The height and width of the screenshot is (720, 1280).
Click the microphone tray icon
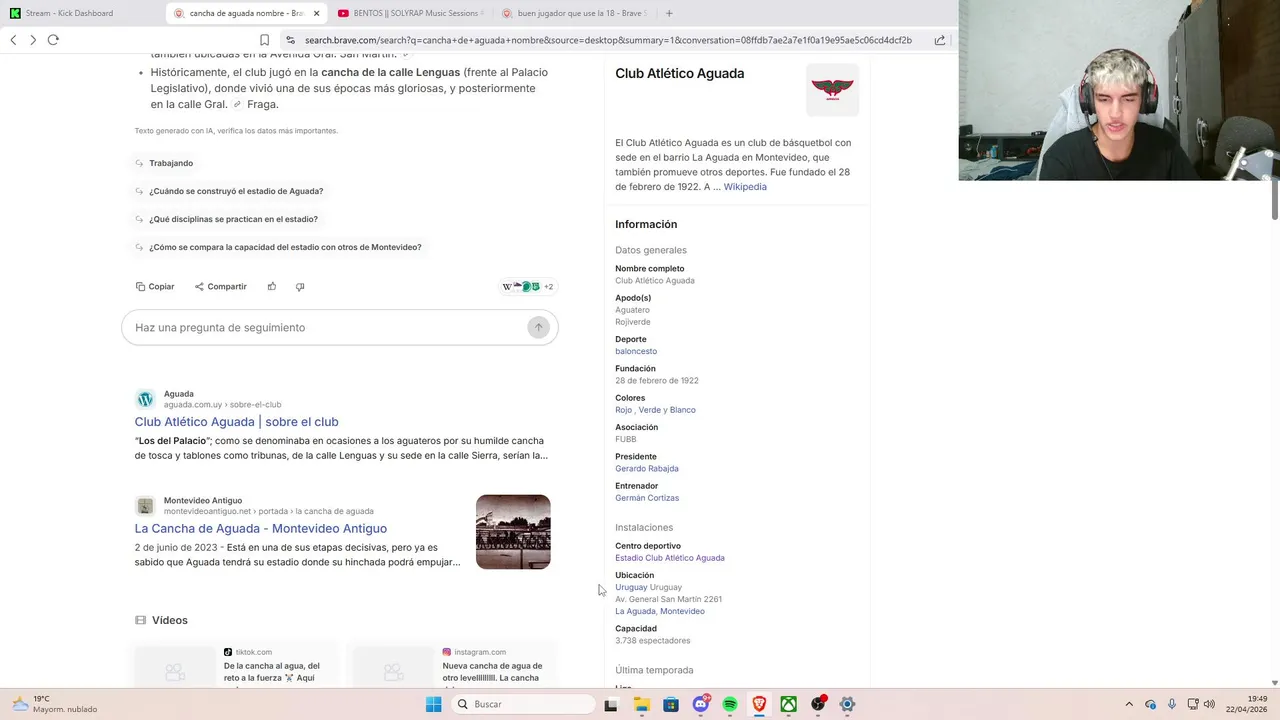(x=1172, y=704)
